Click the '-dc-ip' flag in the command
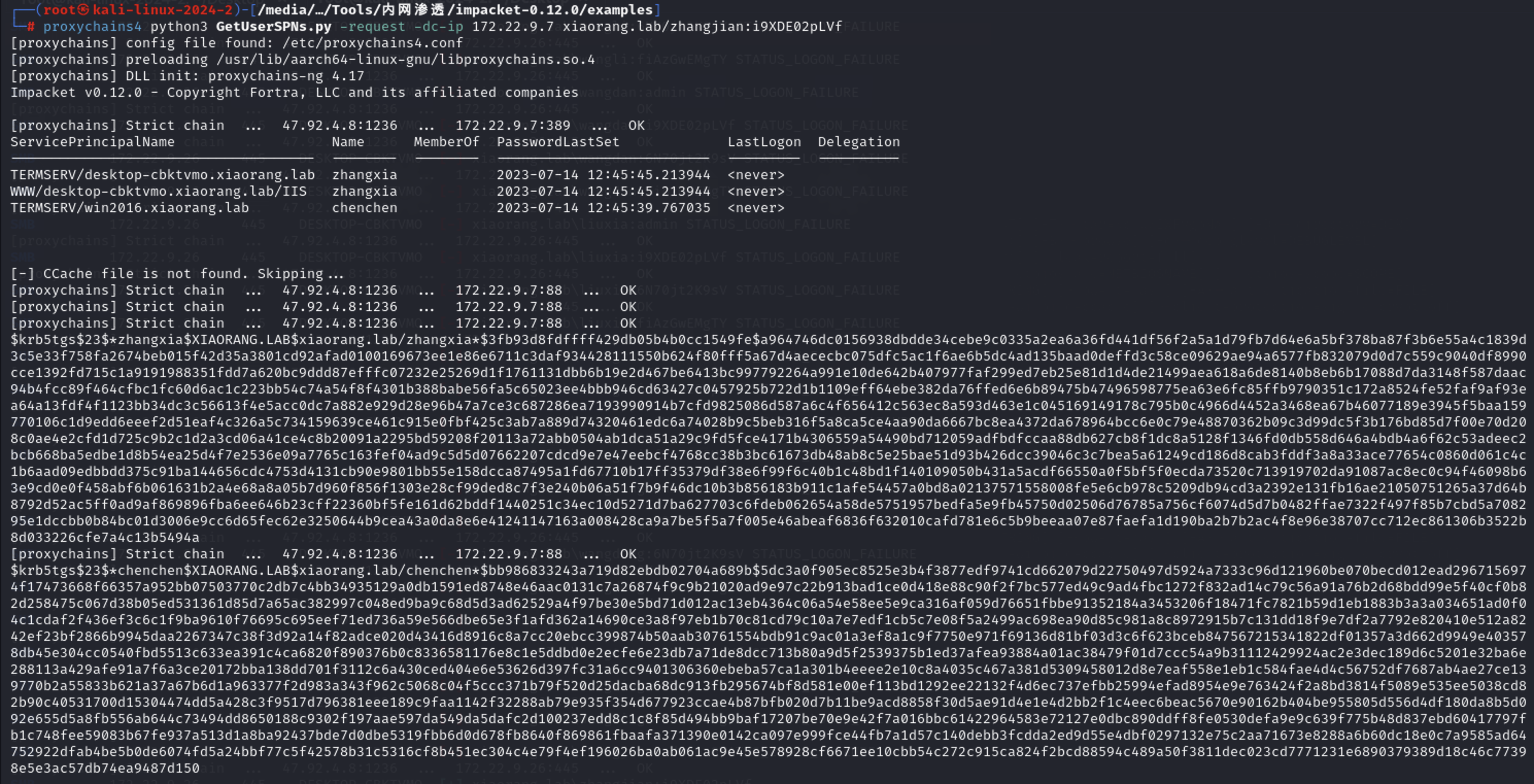The image size is (1534, 784). pyautogui.click(x=438, y=27)
